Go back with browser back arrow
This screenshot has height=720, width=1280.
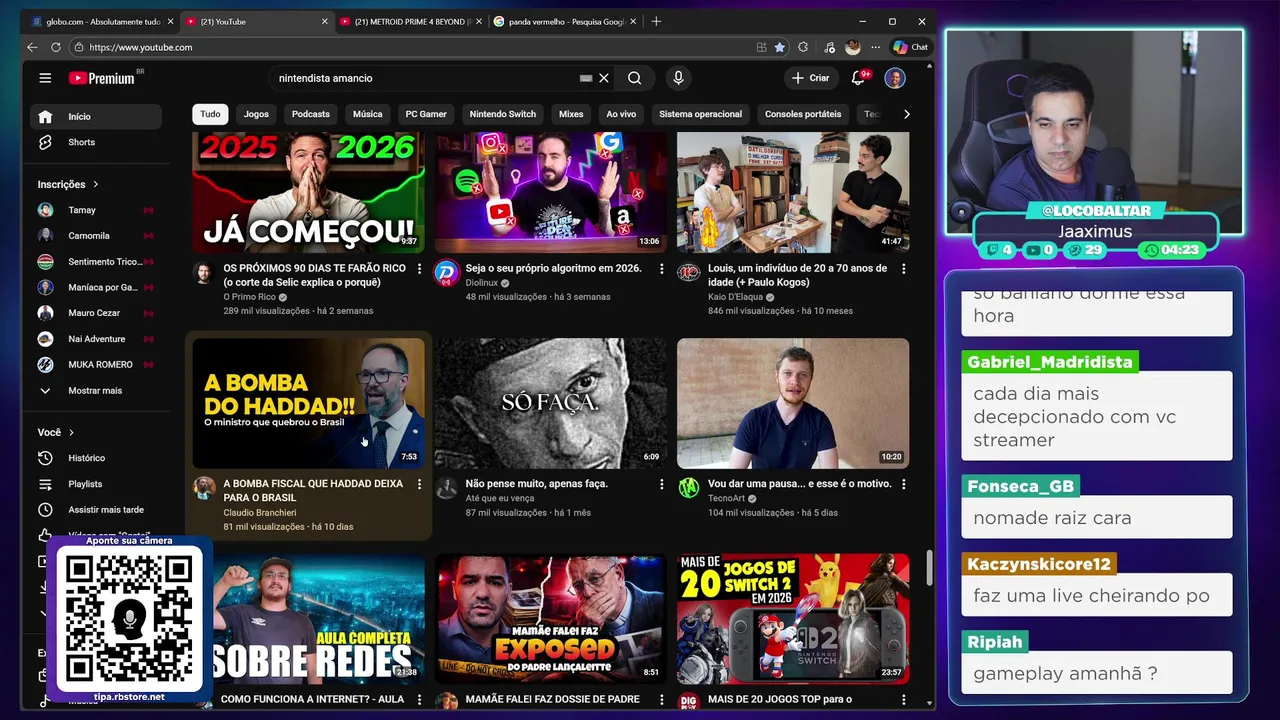pos(32,47)
